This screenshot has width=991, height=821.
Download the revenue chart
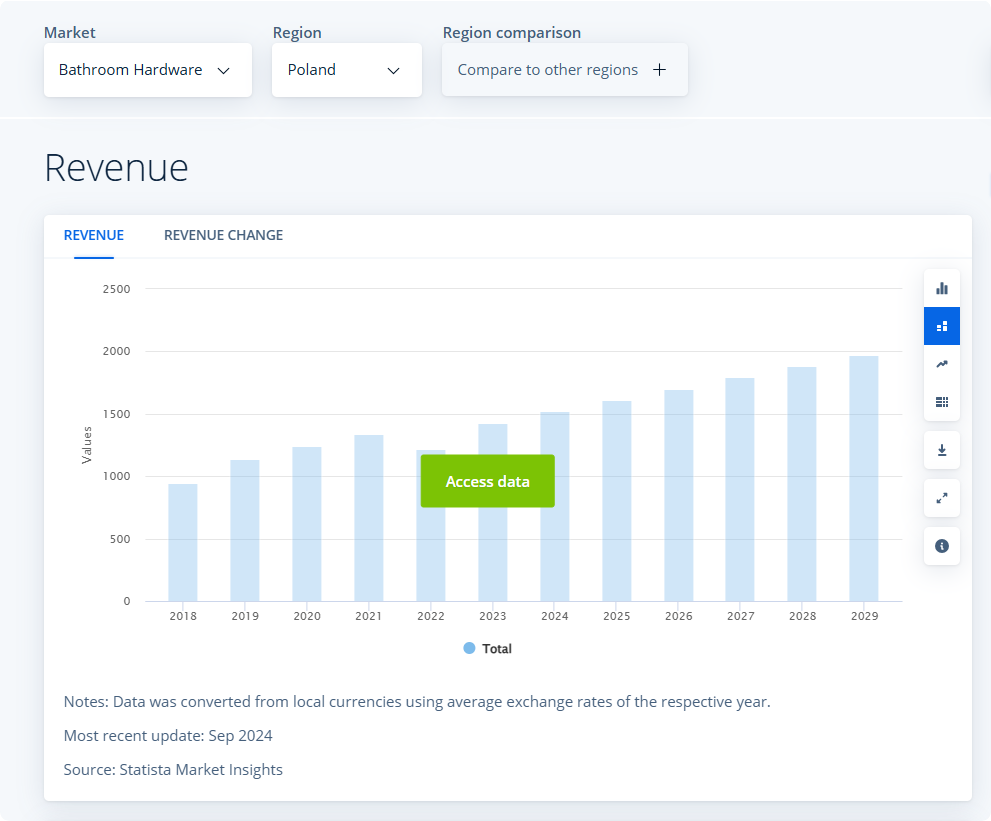(x=941, y=450)
